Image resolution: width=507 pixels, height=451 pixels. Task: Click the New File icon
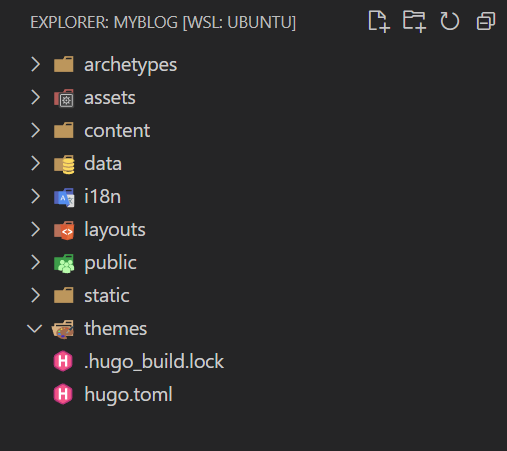point(379,22)
